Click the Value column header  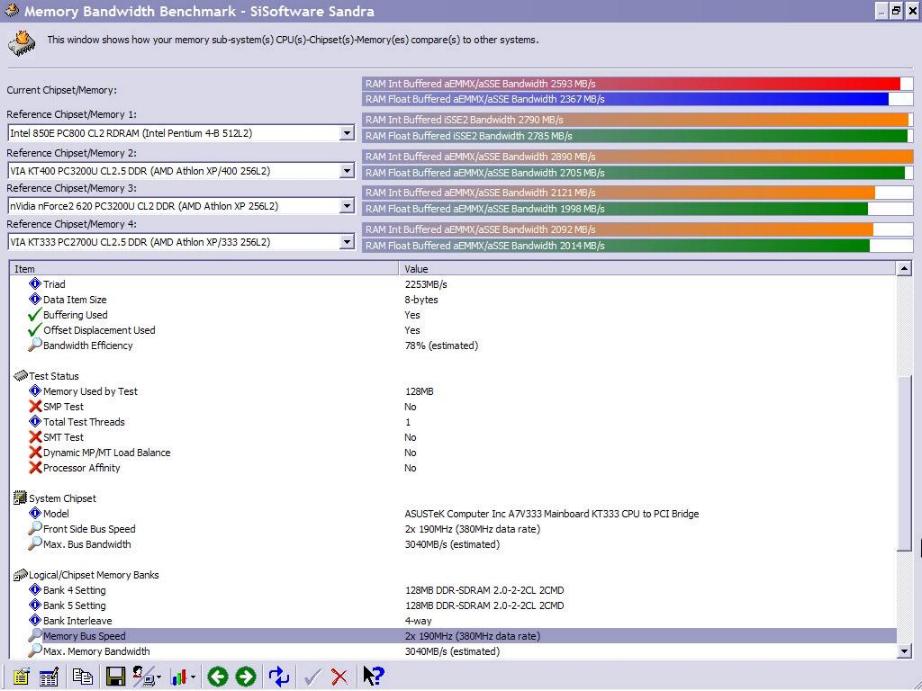647,269
